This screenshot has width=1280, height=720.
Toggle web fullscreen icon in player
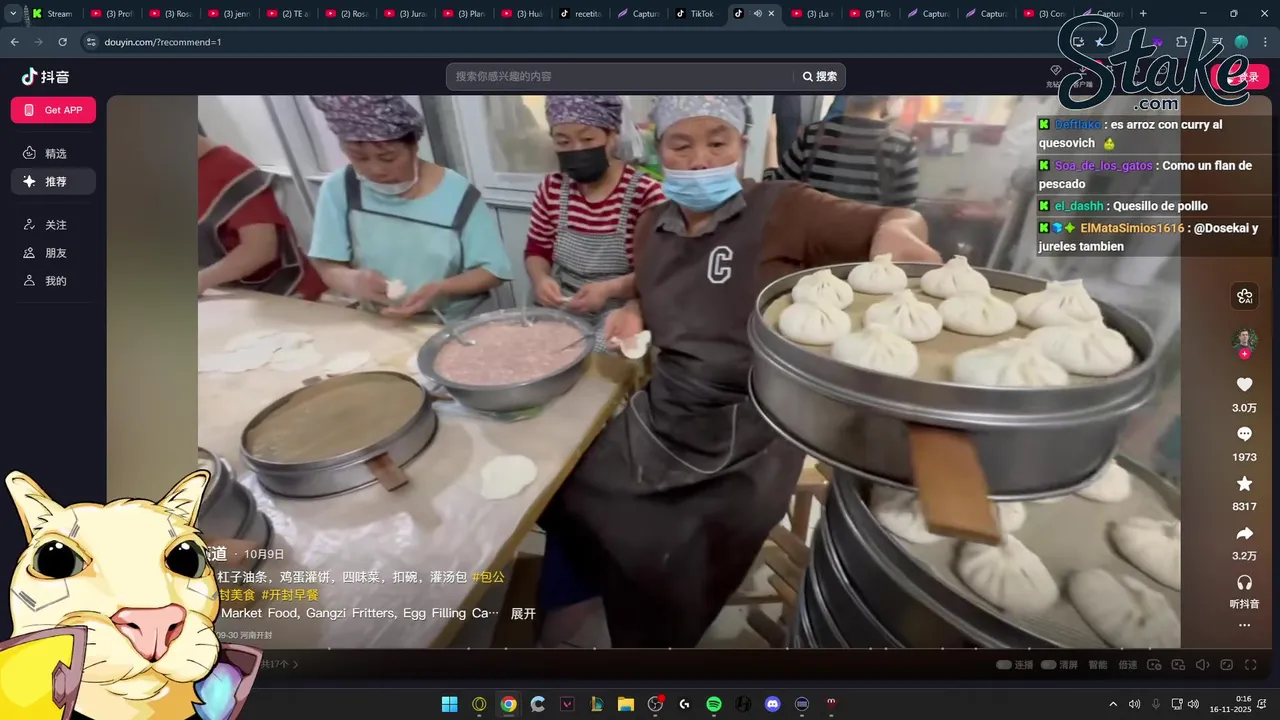(x=1227, y=664)
